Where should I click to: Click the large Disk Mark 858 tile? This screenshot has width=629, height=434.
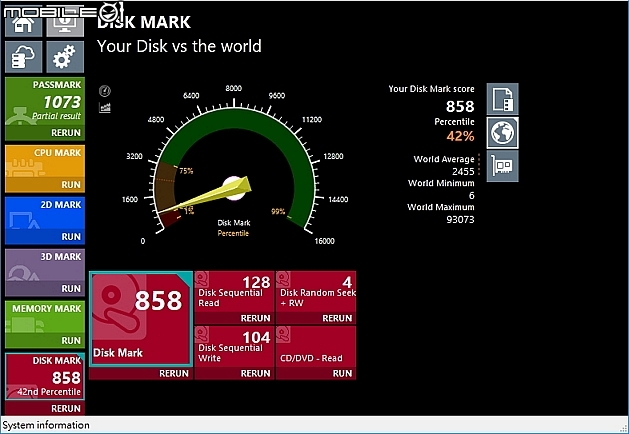[x=141, y=319]
